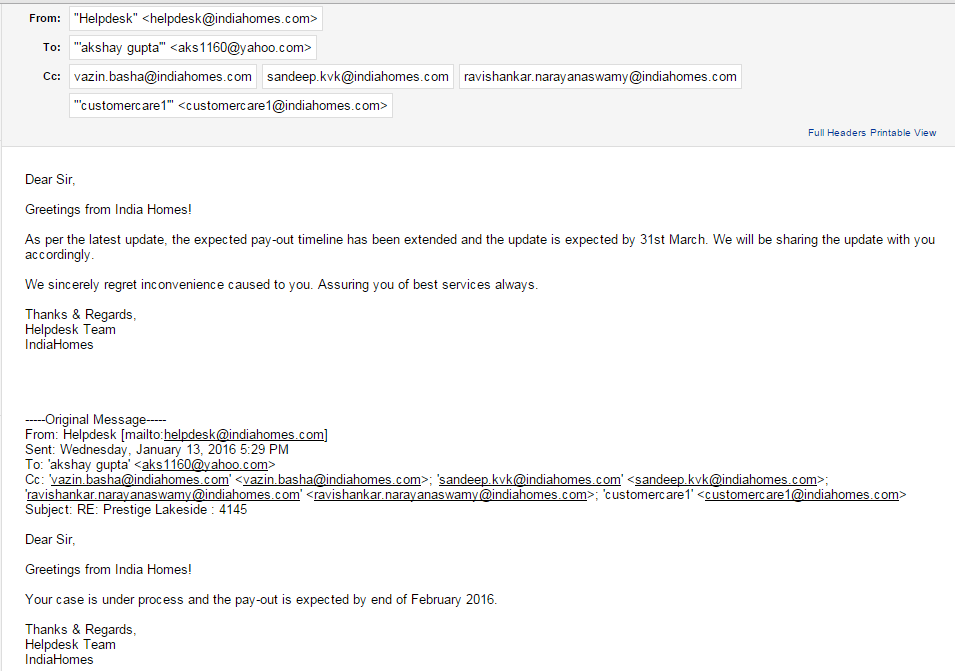
Task: Click the 31st March pay-out update paragraph
Action: pos(480,247)
